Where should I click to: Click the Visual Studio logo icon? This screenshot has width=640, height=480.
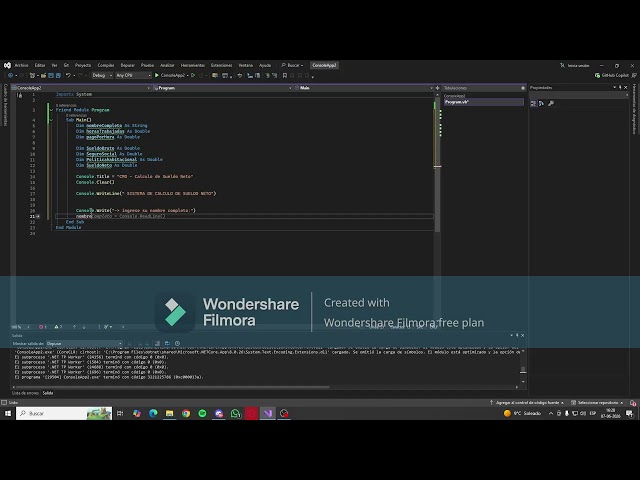tap(7, 65)
